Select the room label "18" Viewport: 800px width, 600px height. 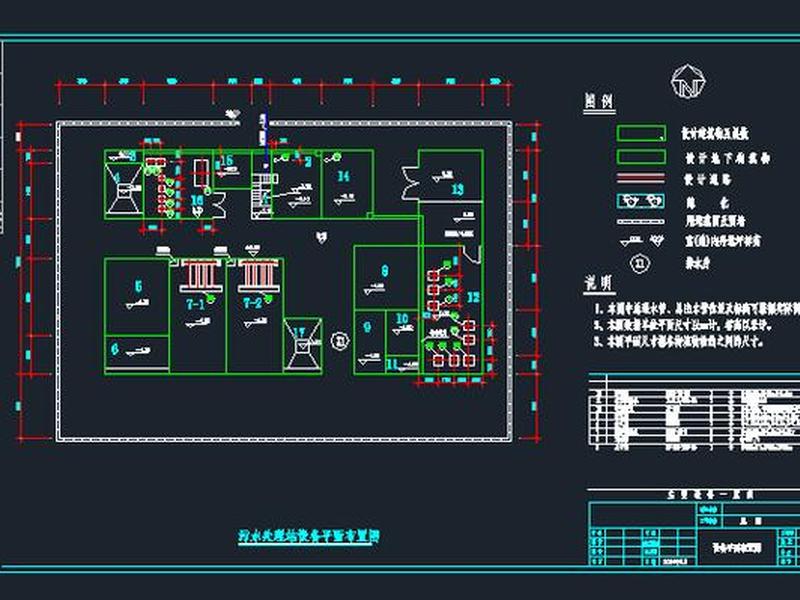click(x=197, y=201)
